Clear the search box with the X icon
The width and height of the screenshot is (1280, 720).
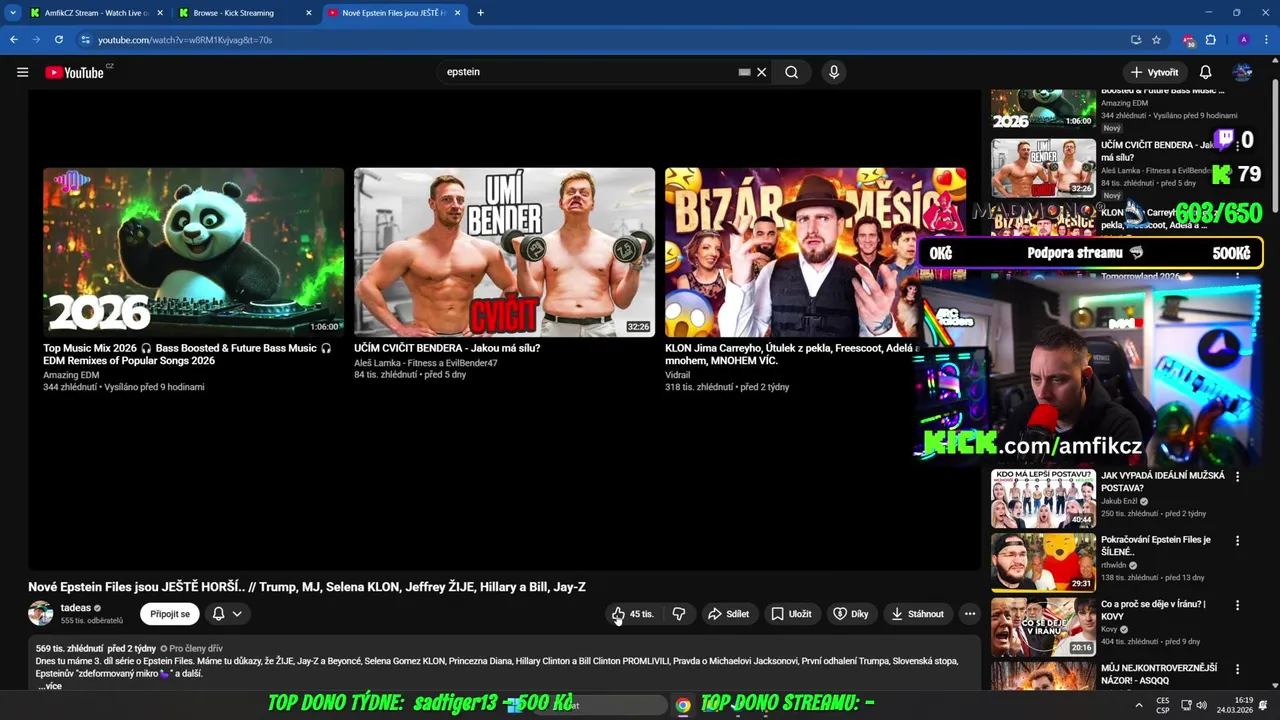(761, 72)
